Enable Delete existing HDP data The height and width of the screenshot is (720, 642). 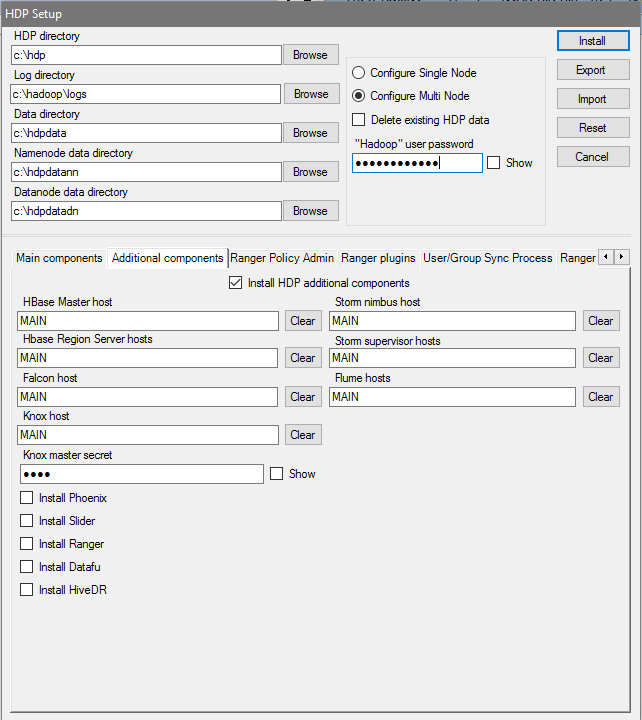pos(359,120)
